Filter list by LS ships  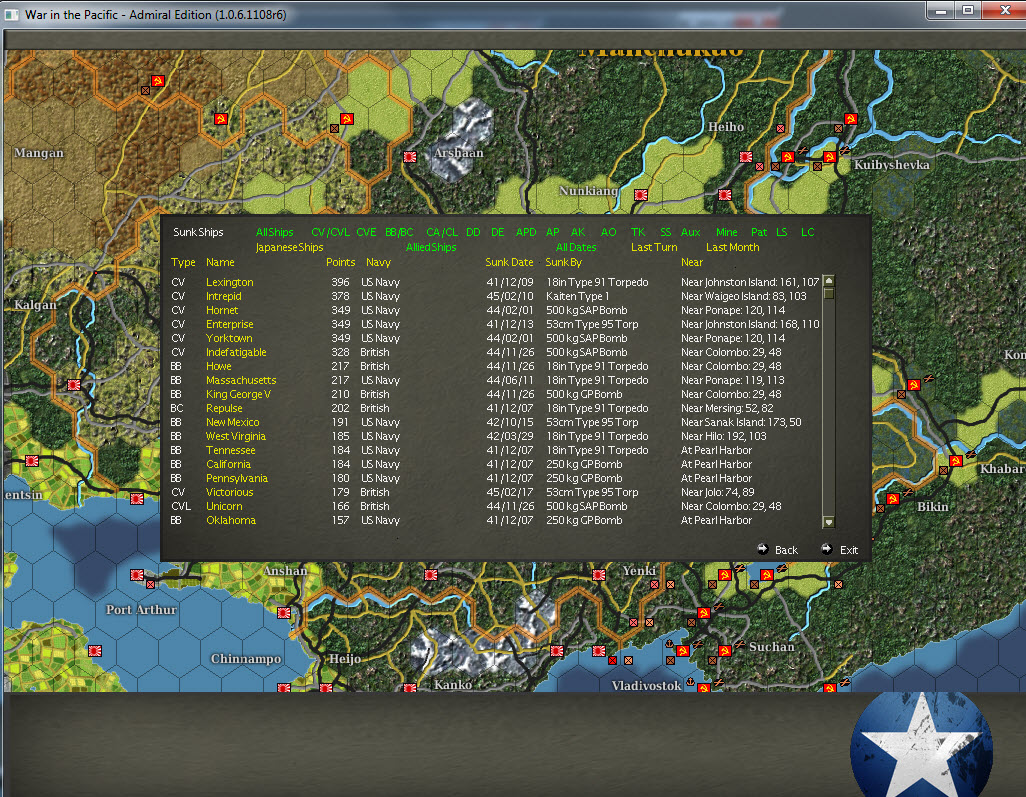point(781,232)
